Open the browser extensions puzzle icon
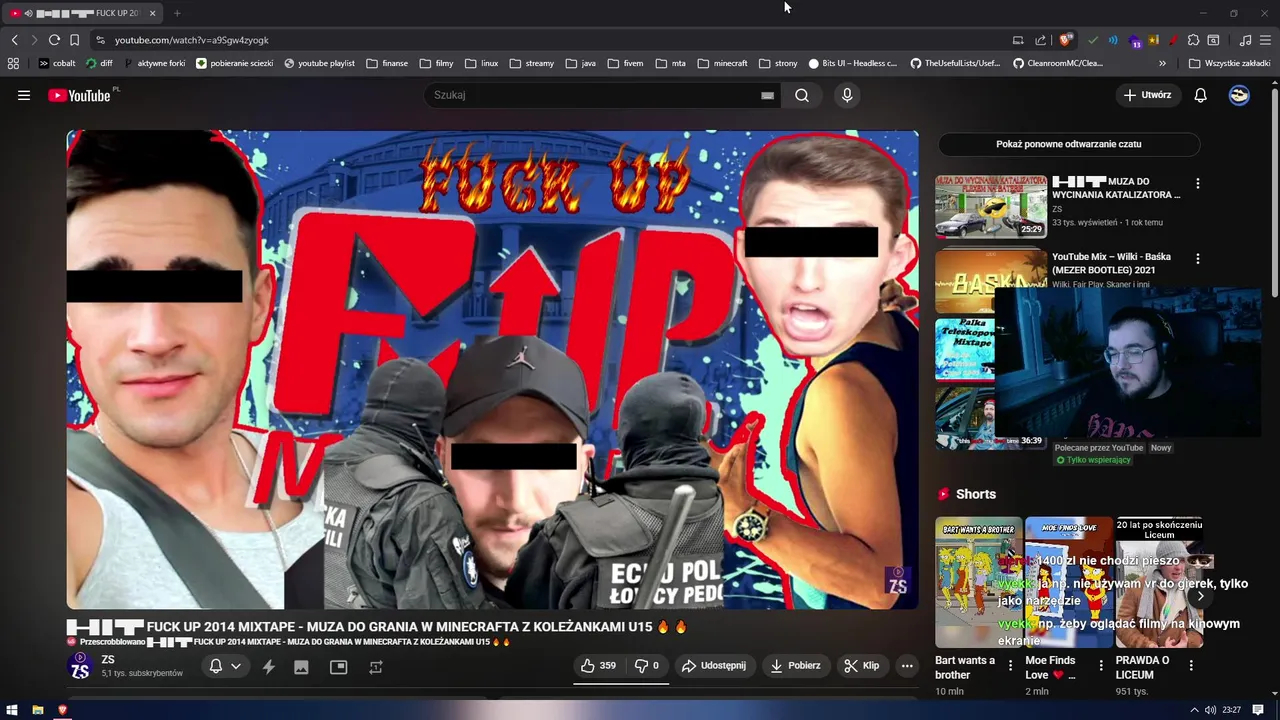Screen dimensions: 1280x720 click(1193, 40)
